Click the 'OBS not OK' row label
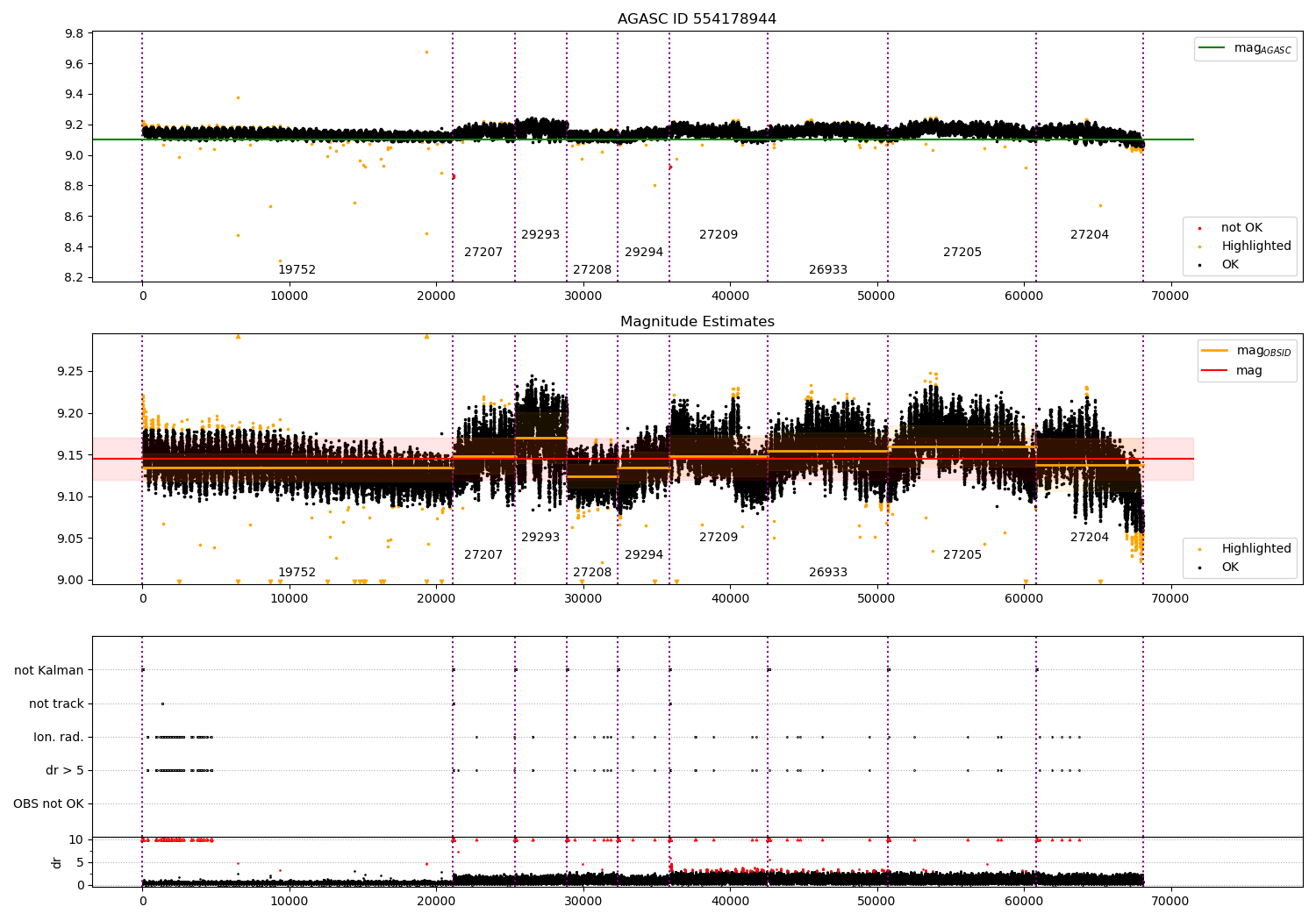Viewport: 1316px width, 921px height. coord(49,803)
